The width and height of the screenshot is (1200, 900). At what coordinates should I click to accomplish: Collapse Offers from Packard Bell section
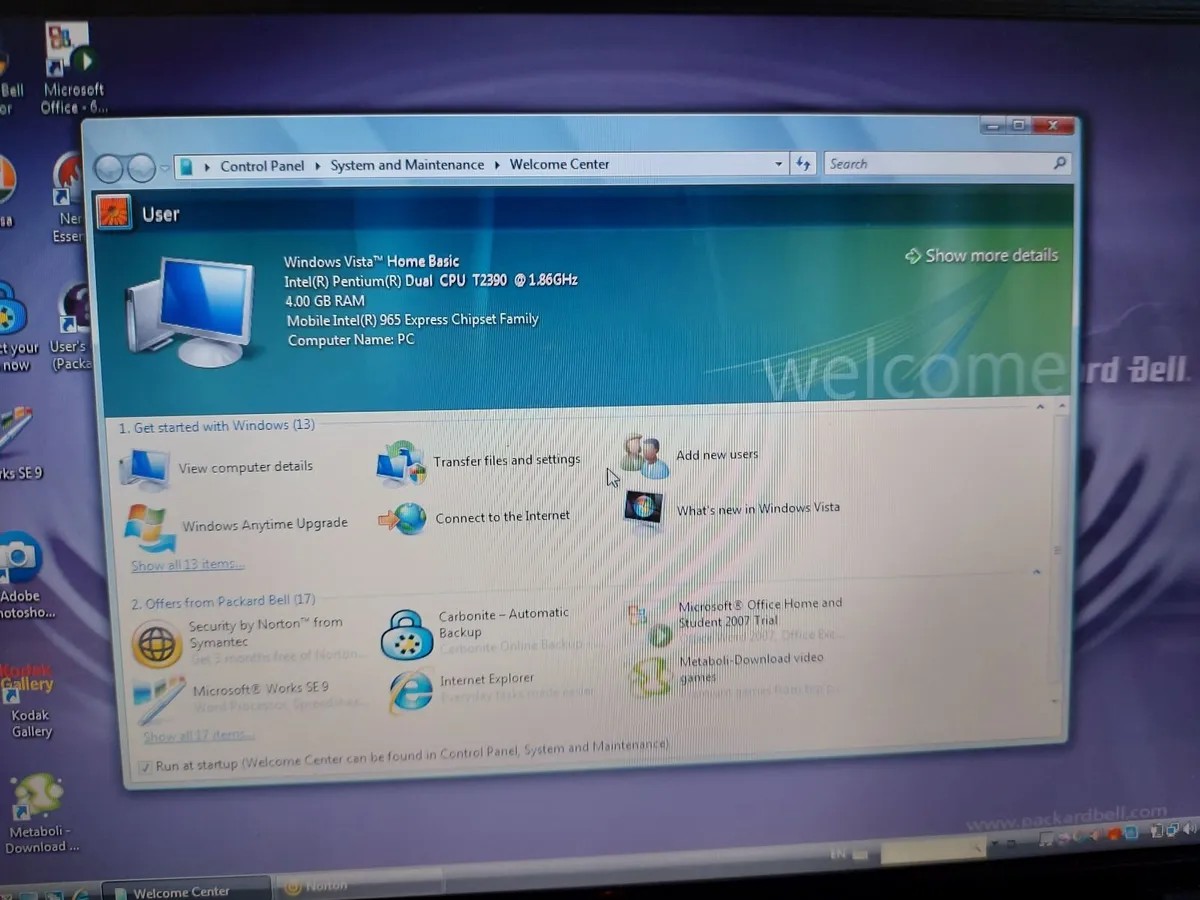(1036, 571)
